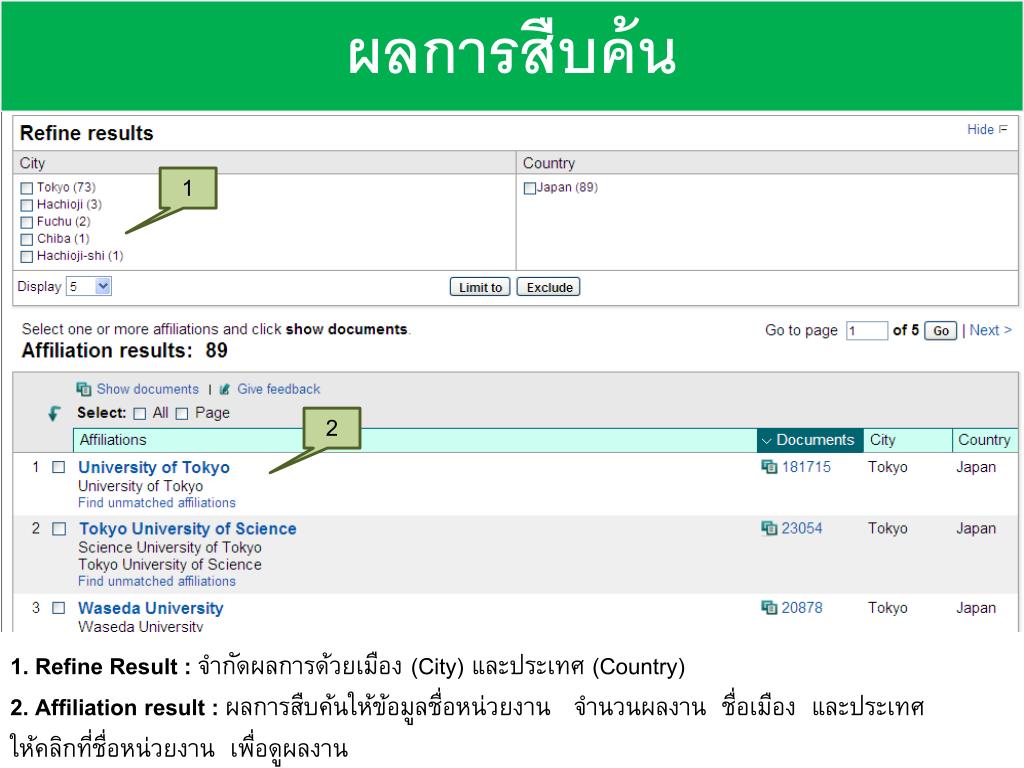The width and height of the screenshot is (1024, 768).
Task: Click the Hide refine results link
Action: 980,129
